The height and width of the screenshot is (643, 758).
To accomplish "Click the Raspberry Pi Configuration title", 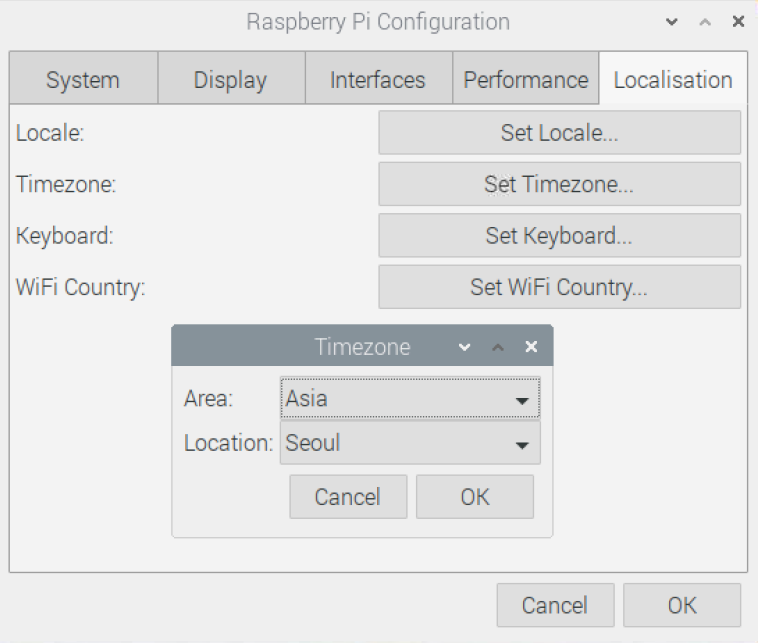I will [378, 22].
